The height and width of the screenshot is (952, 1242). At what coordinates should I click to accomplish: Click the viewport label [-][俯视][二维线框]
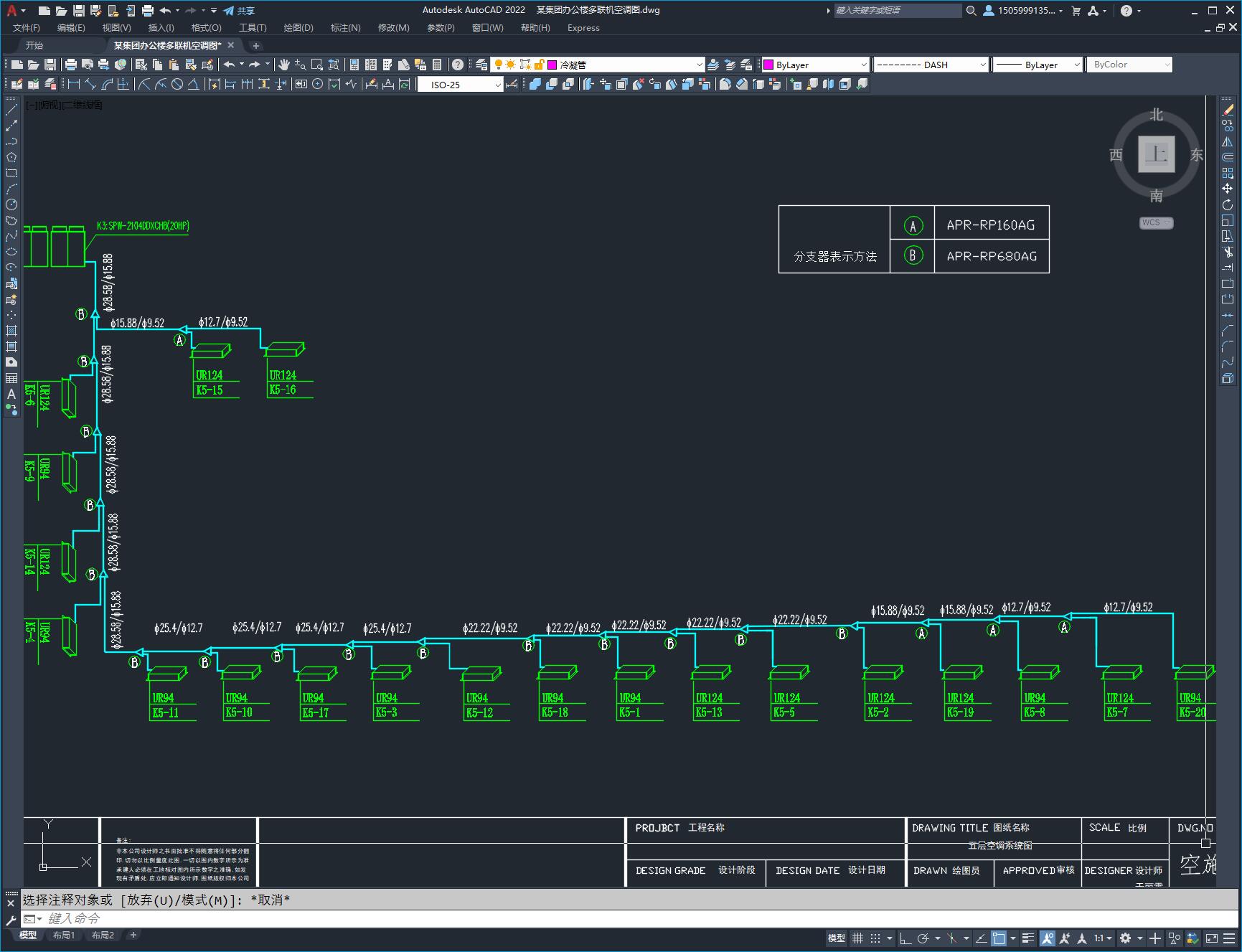(x=65, y=105)
